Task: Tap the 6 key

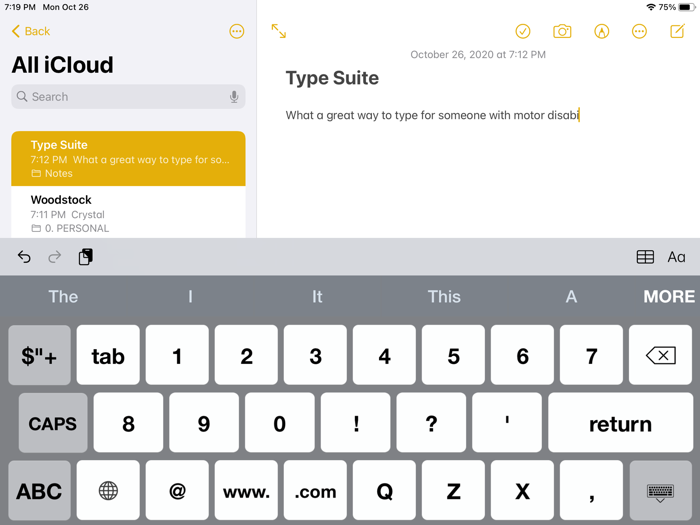Action: (x=522, y=355)
